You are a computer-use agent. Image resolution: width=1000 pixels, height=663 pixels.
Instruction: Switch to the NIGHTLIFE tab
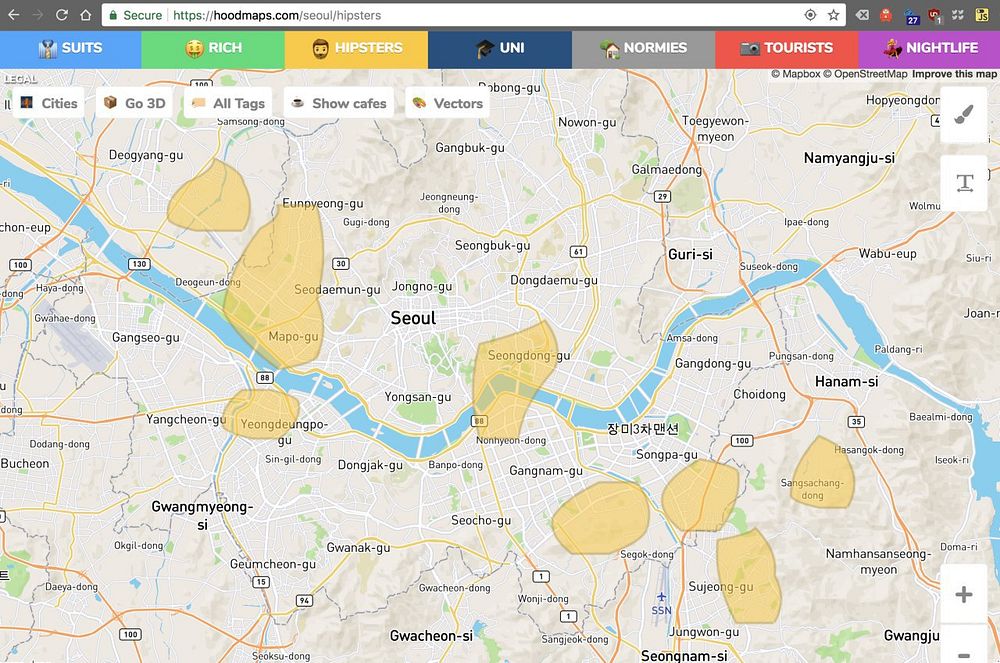click(x=930, y=48)
